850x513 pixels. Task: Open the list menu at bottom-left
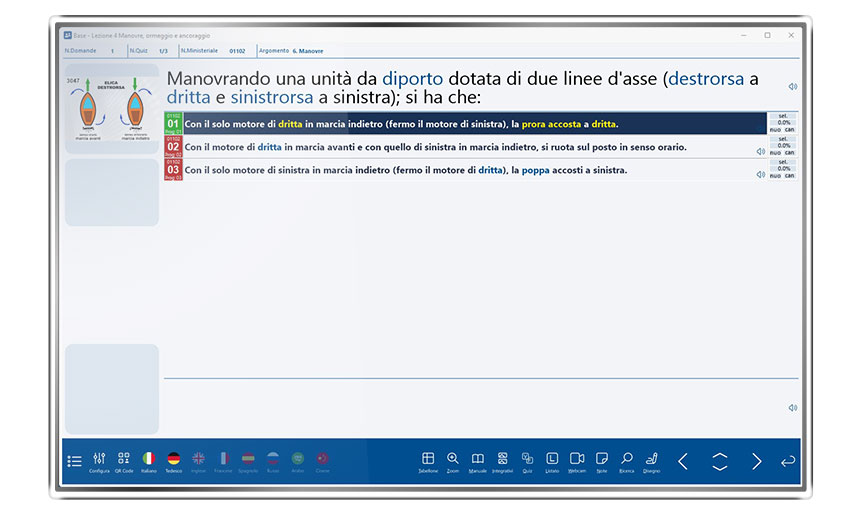pyautogui.click(x=74, y=461)
